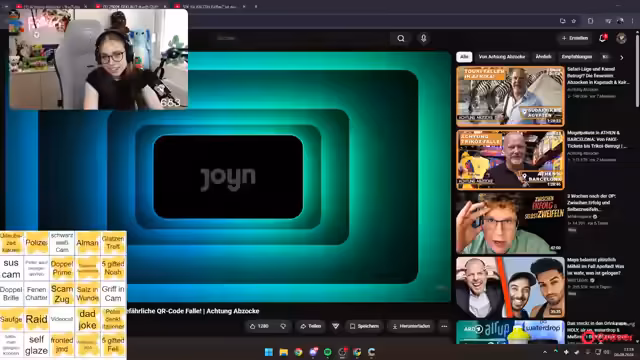Toggle the 'Raid' bingo square
This screenshot has height=360, width=640.
point(36,319)
